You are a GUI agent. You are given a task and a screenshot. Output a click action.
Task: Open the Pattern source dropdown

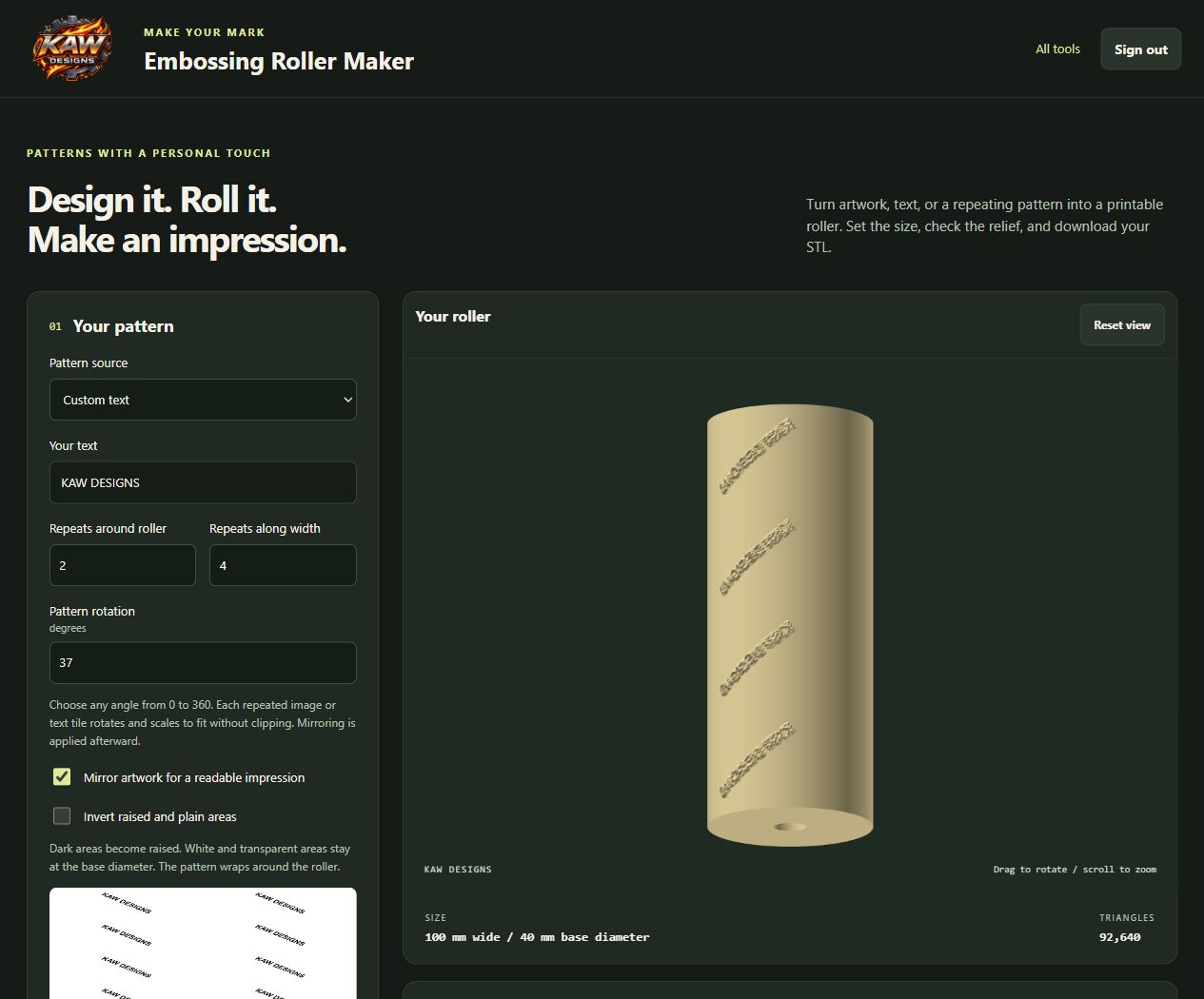tap(203, 400)
